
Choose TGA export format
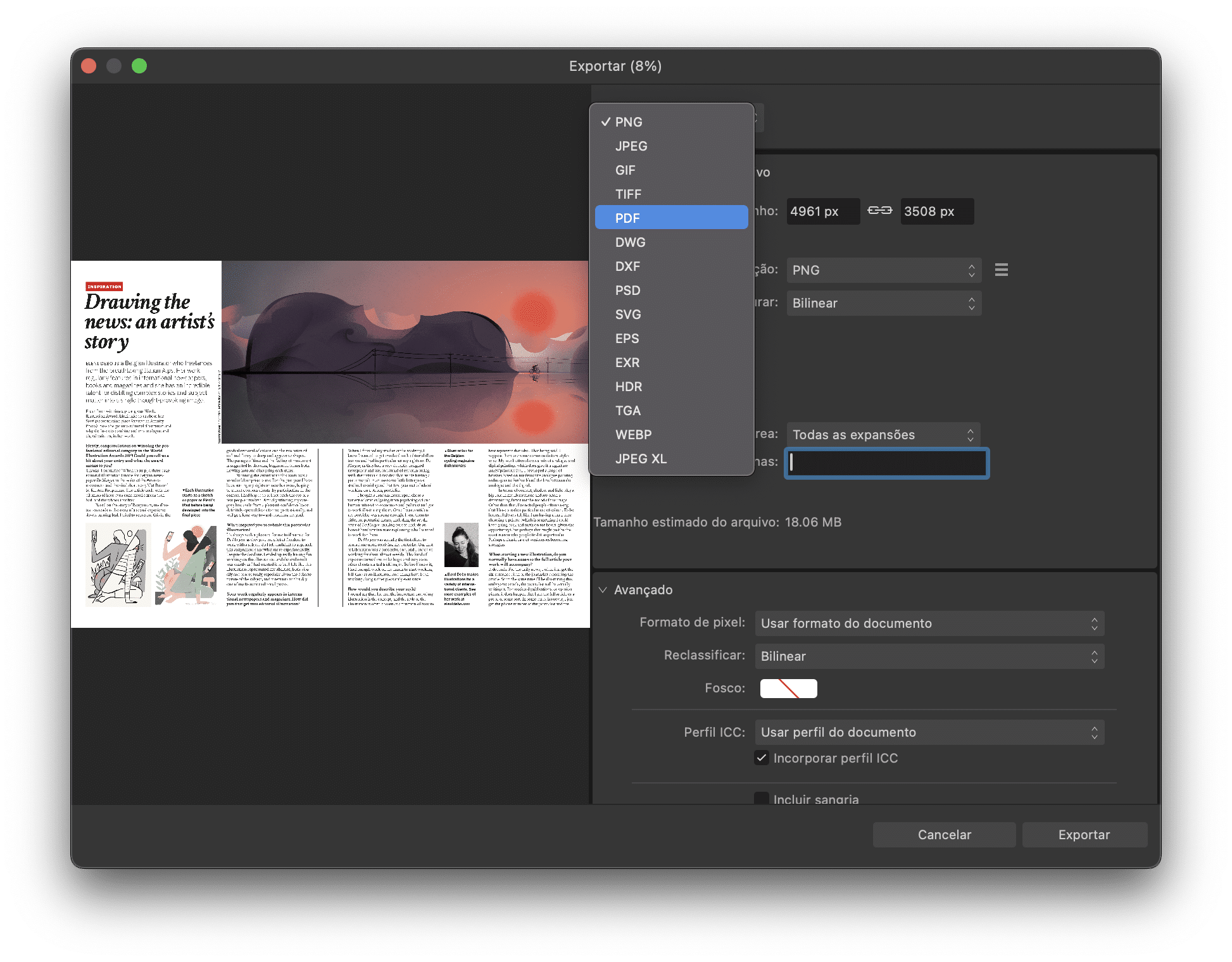(671, 411)
